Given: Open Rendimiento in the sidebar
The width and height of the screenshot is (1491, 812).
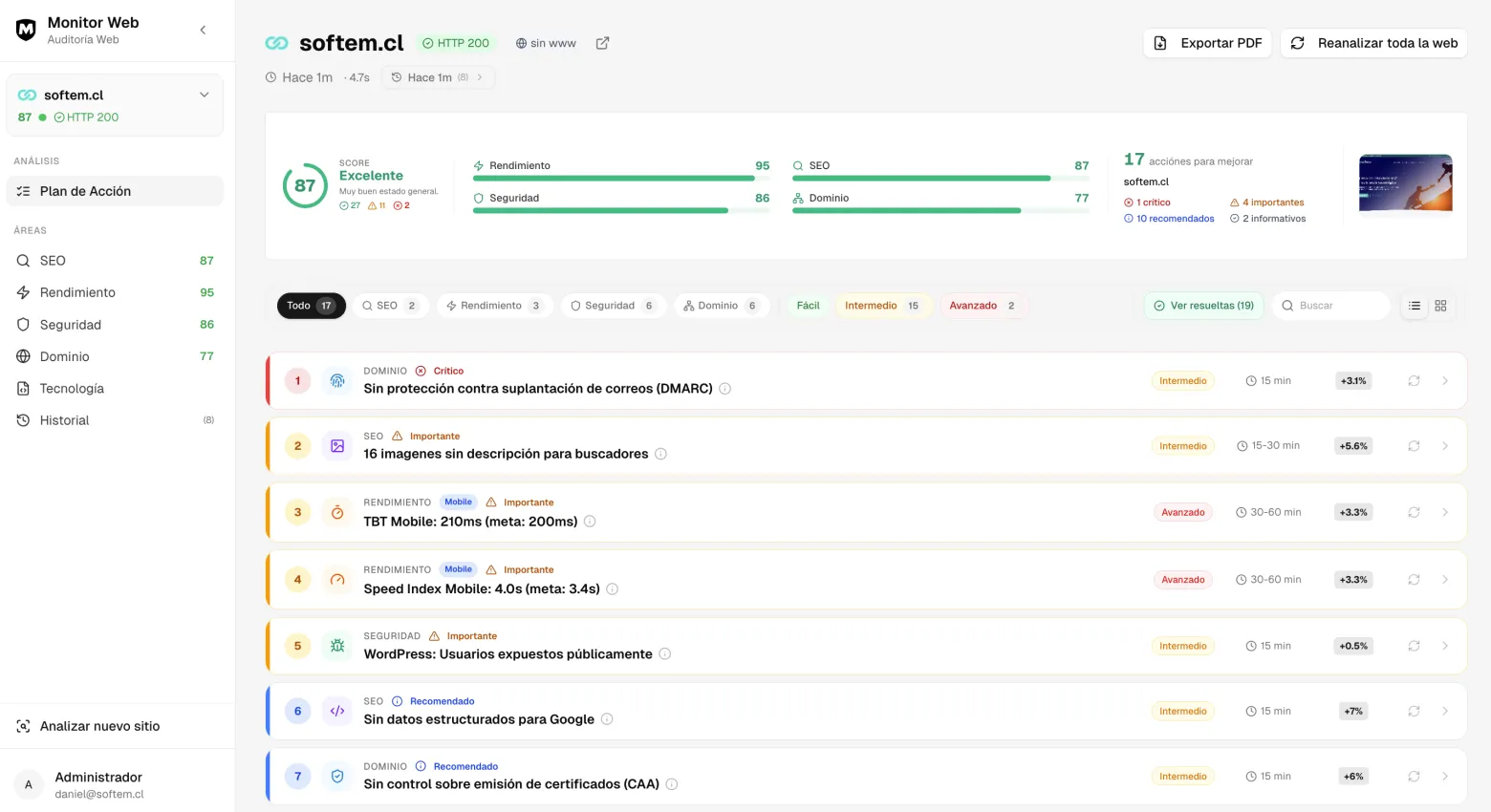Looking at the screenshot, I should pyautogui.click(x=77, y=292).
